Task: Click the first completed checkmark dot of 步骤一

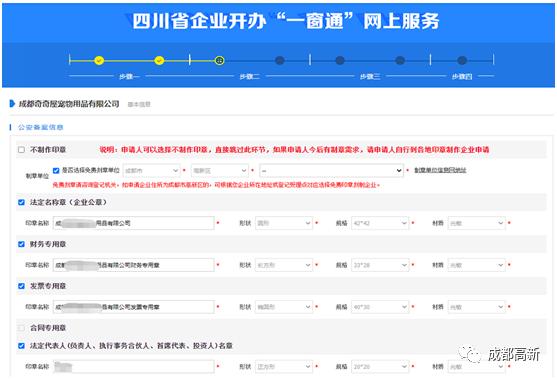Action: [x=99, y=60]
